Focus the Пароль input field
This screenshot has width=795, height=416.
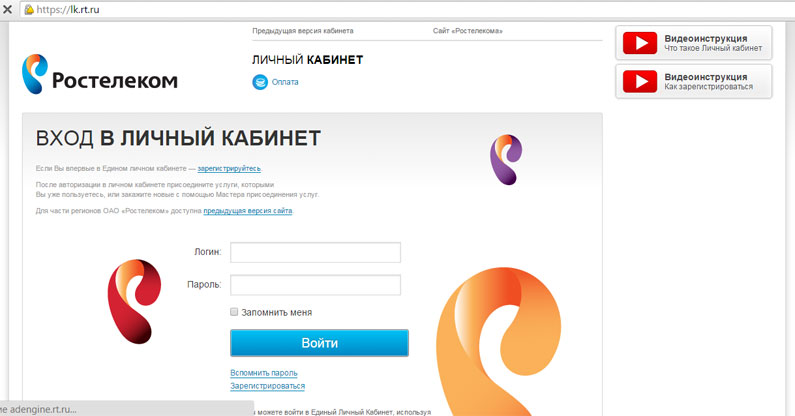[x=315, y=285]
